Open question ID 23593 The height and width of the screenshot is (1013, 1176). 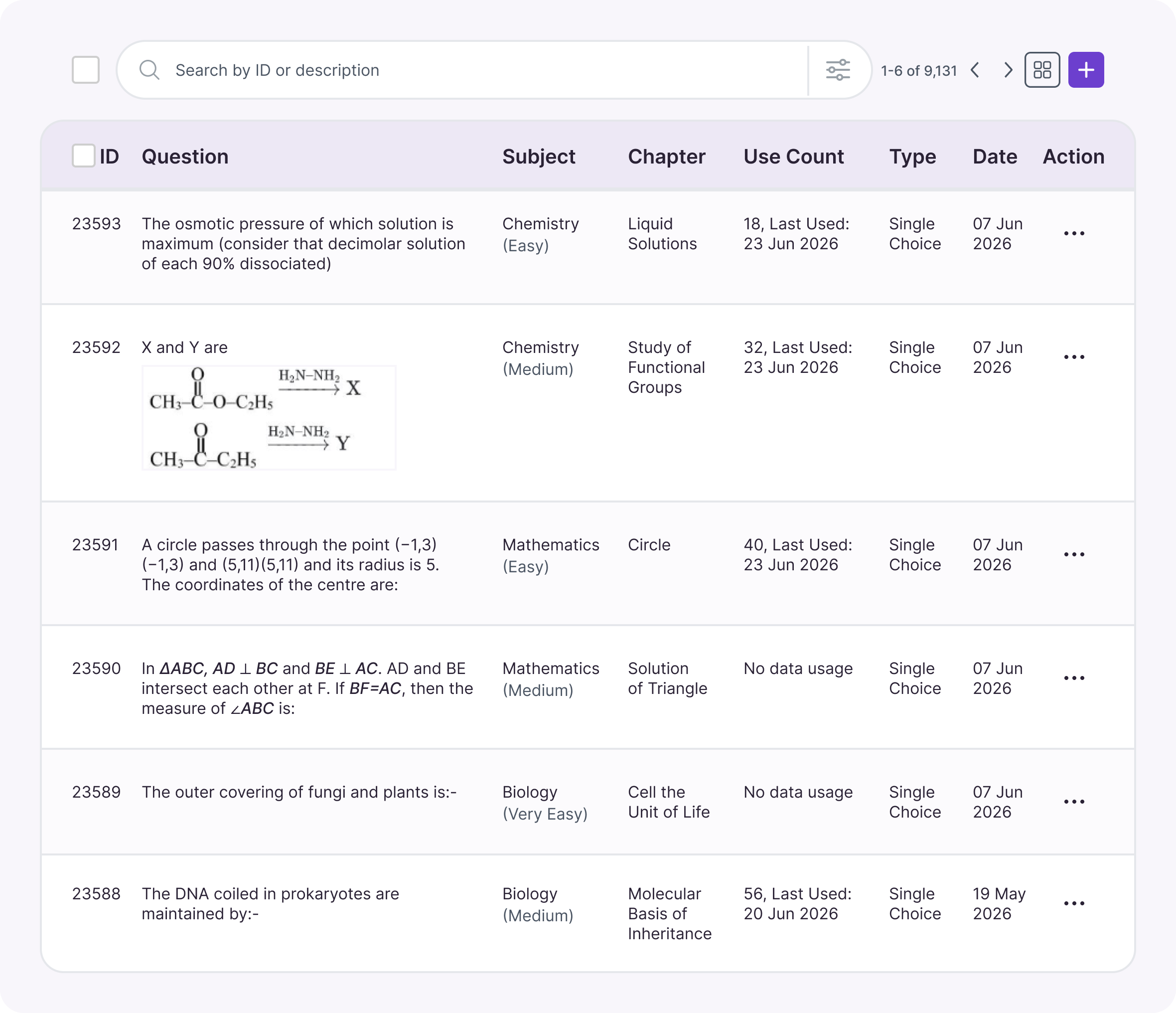97,224
